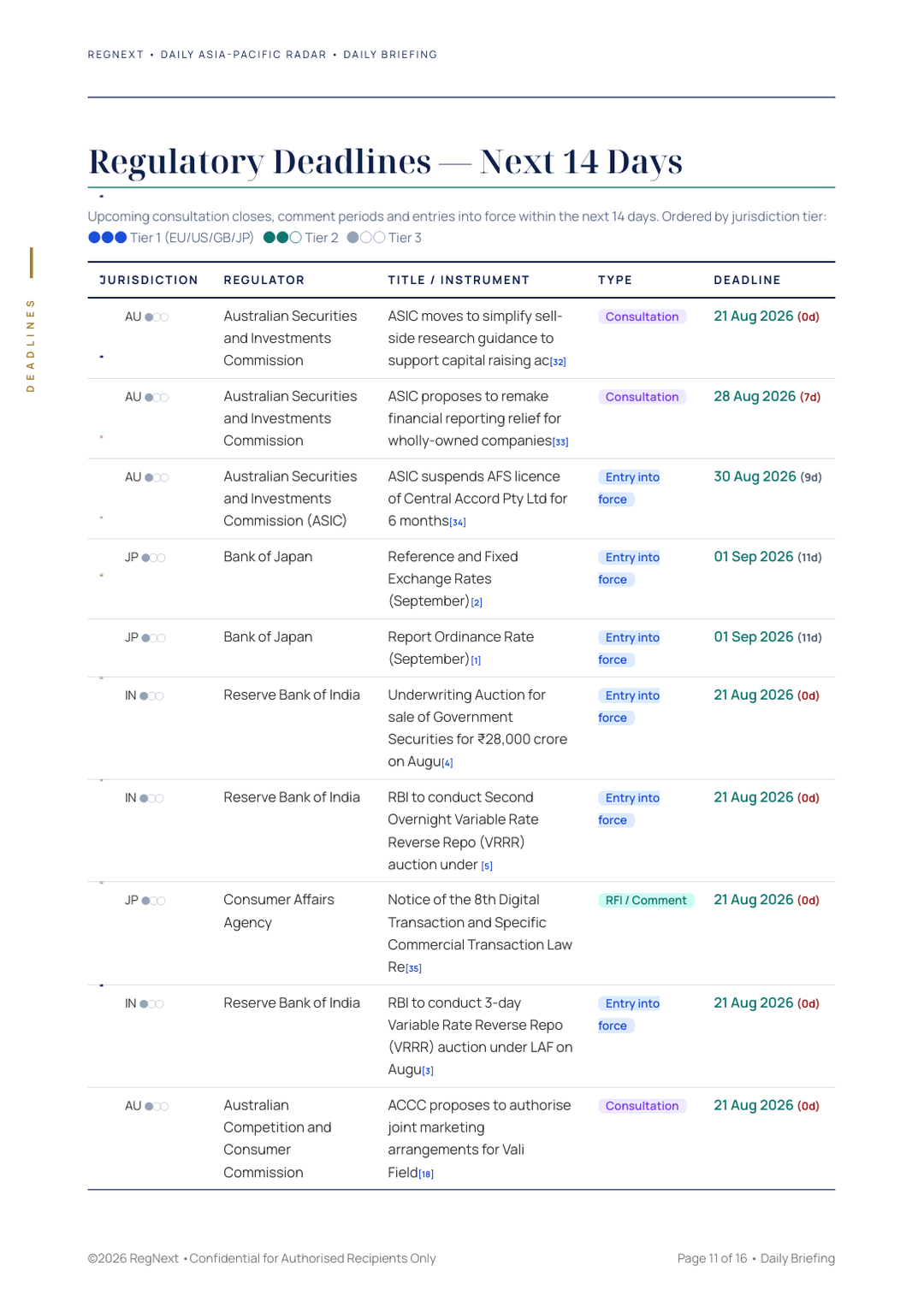This screenshot has height=1307, width=924.
Task: Open footnote reference [34]
Action: point(458,523)
